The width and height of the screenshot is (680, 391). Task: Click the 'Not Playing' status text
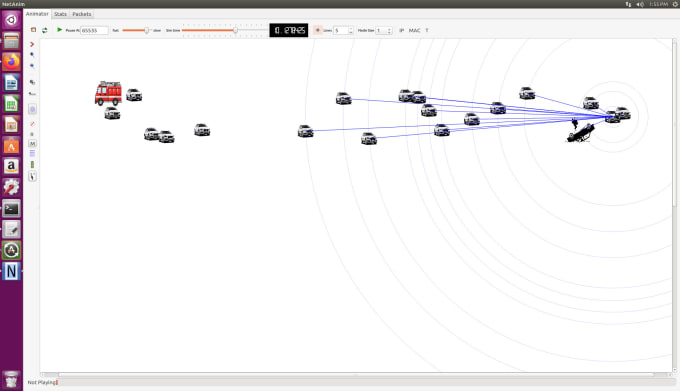pos(42,382)
